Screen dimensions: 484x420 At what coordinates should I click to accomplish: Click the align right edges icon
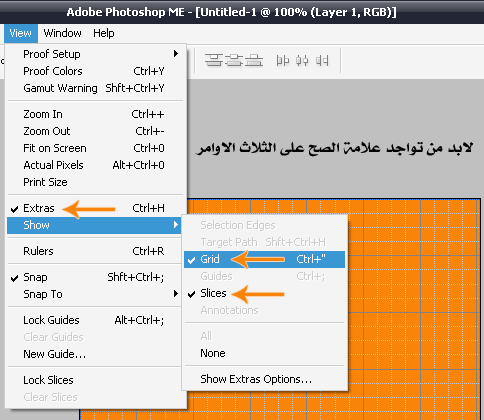(x=322, y=61)
